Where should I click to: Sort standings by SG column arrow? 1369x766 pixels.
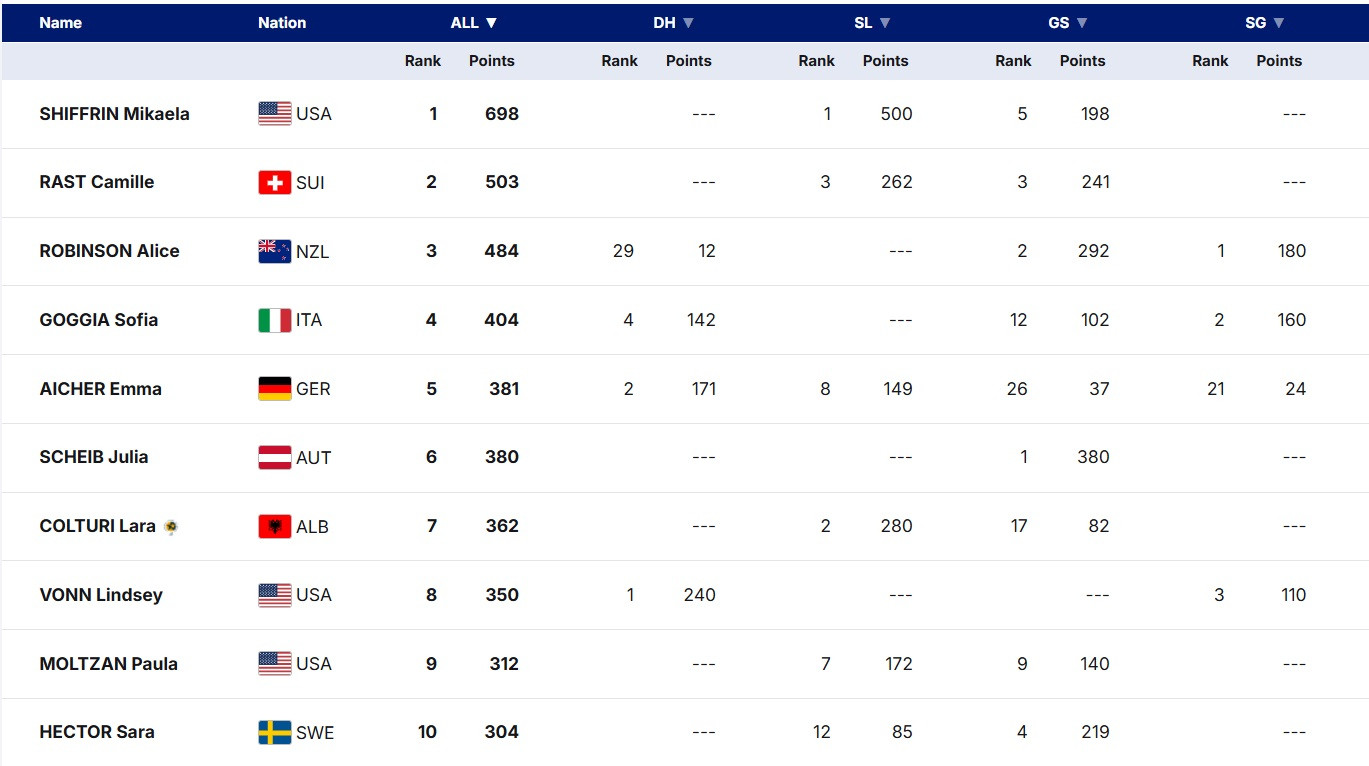(1279, 23)
